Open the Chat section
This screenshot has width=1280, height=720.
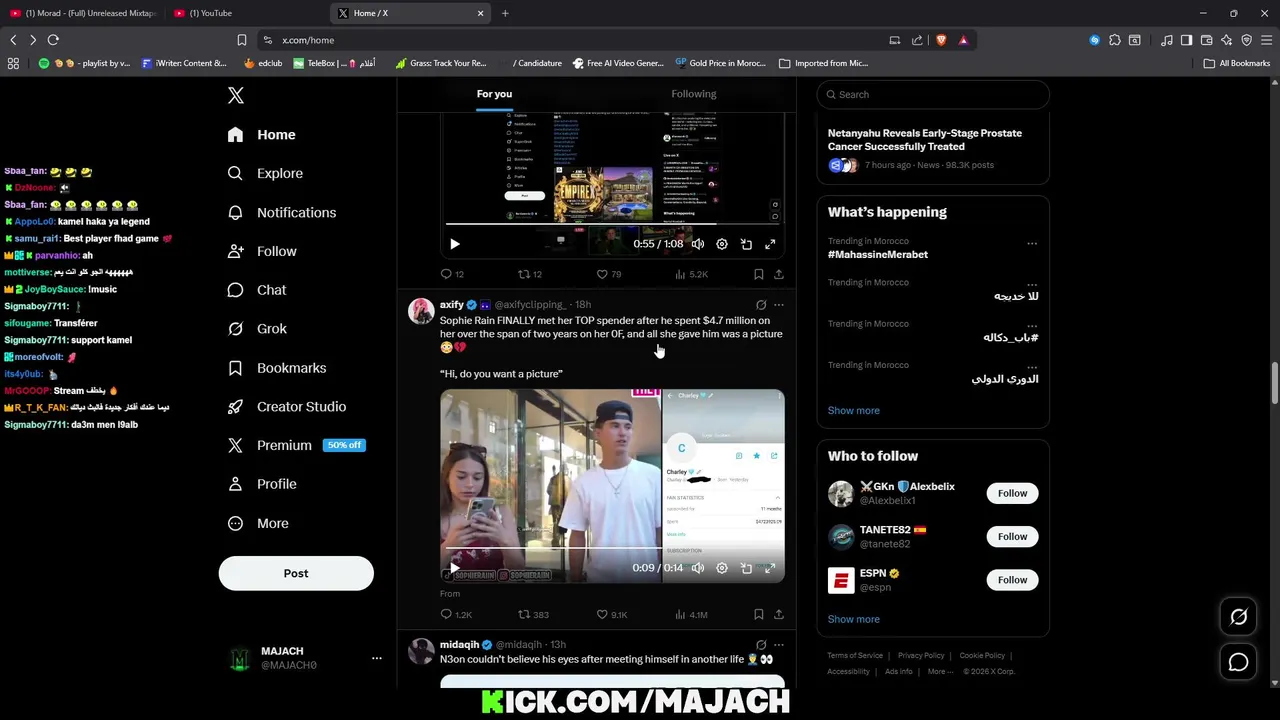pos(258,290)
